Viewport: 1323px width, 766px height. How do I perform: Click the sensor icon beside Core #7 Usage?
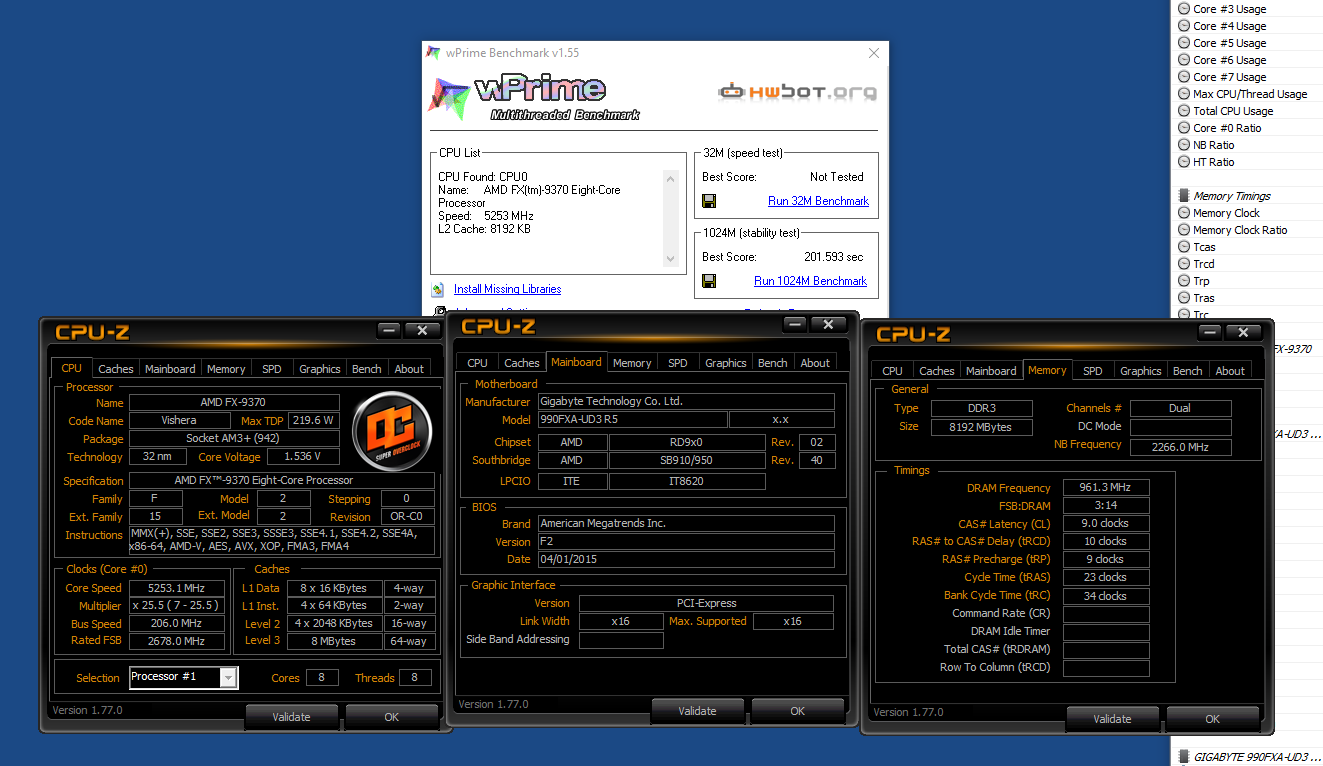[1184, 77]
